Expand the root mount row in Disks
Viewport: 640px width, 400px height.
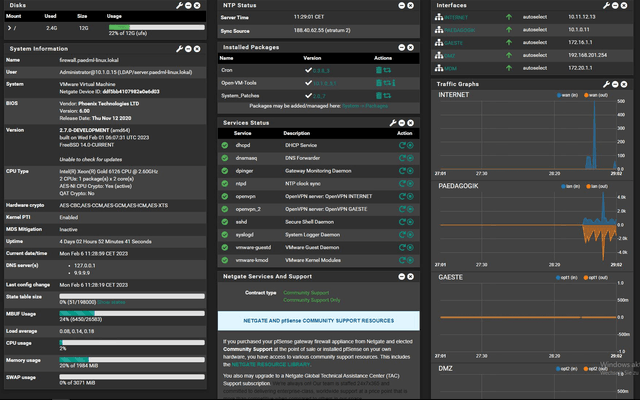(x=9, y=28)
